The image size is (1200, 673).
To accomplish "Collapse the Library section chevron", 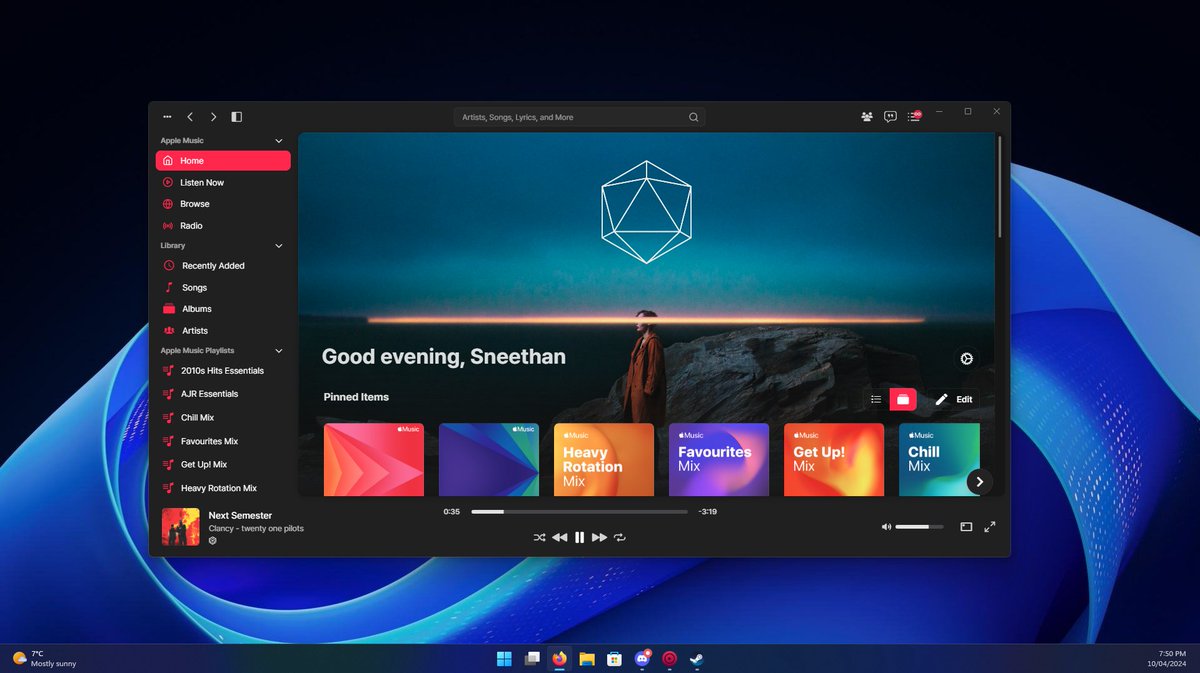I will pos(279,246).
